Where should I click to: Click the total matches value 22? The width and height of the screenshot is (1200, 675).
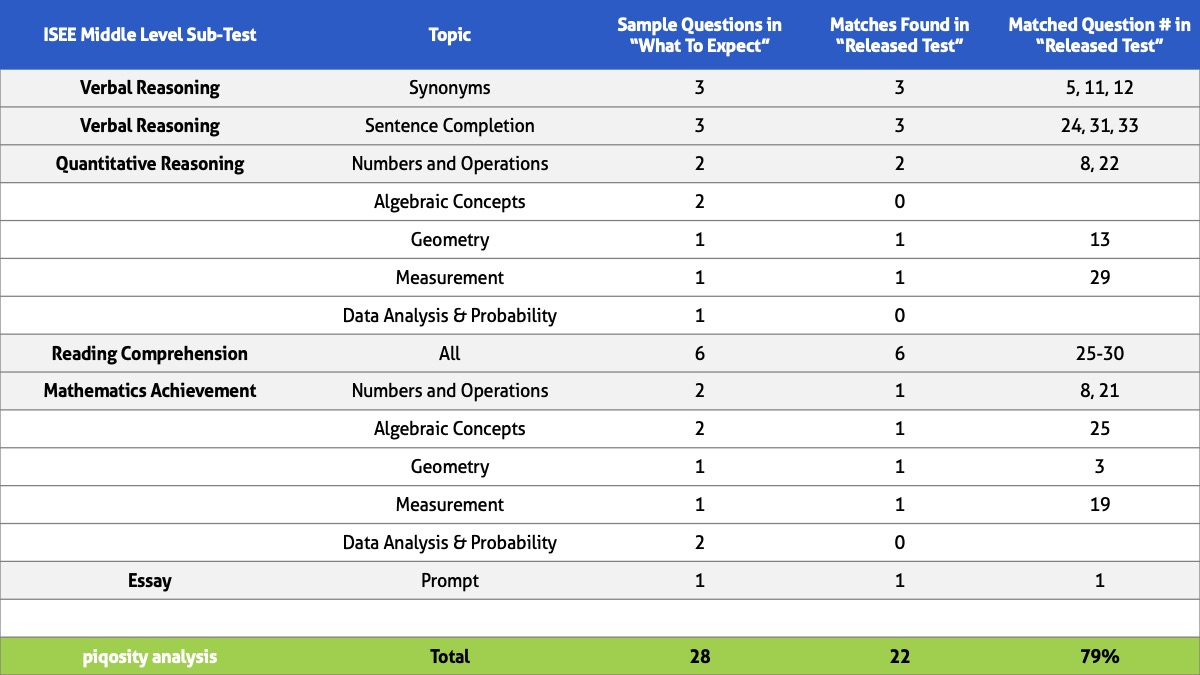click(x=900, y=657)
